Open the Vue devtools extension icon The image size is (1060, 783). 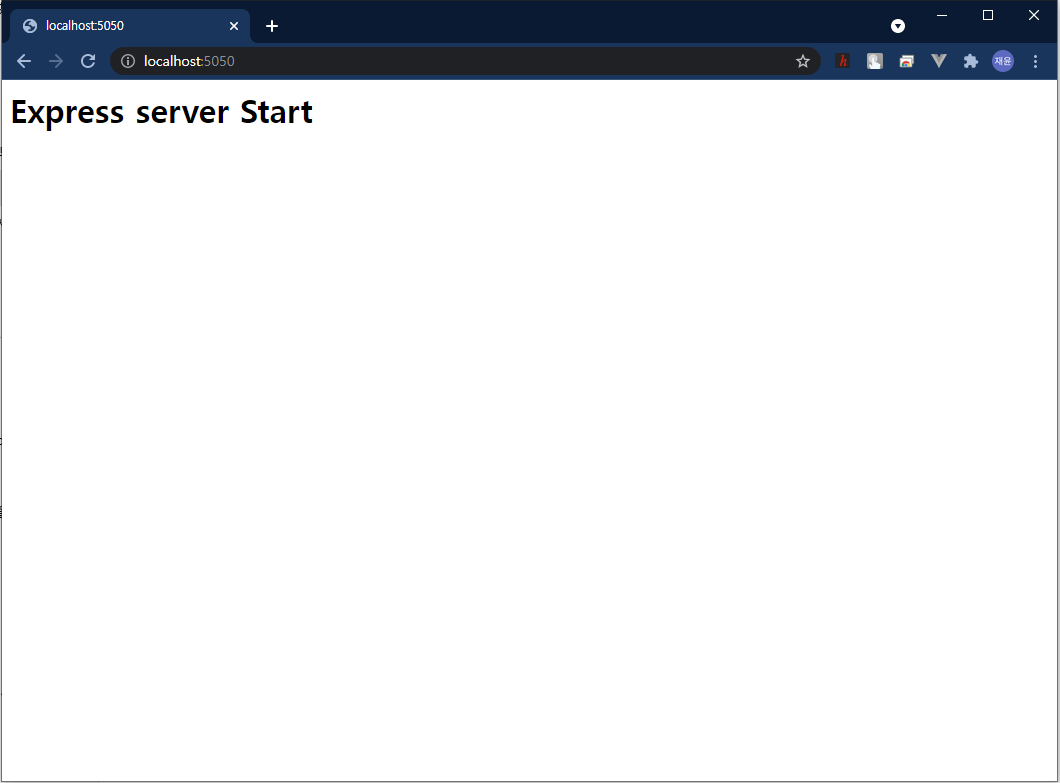[x=938, y=62]
